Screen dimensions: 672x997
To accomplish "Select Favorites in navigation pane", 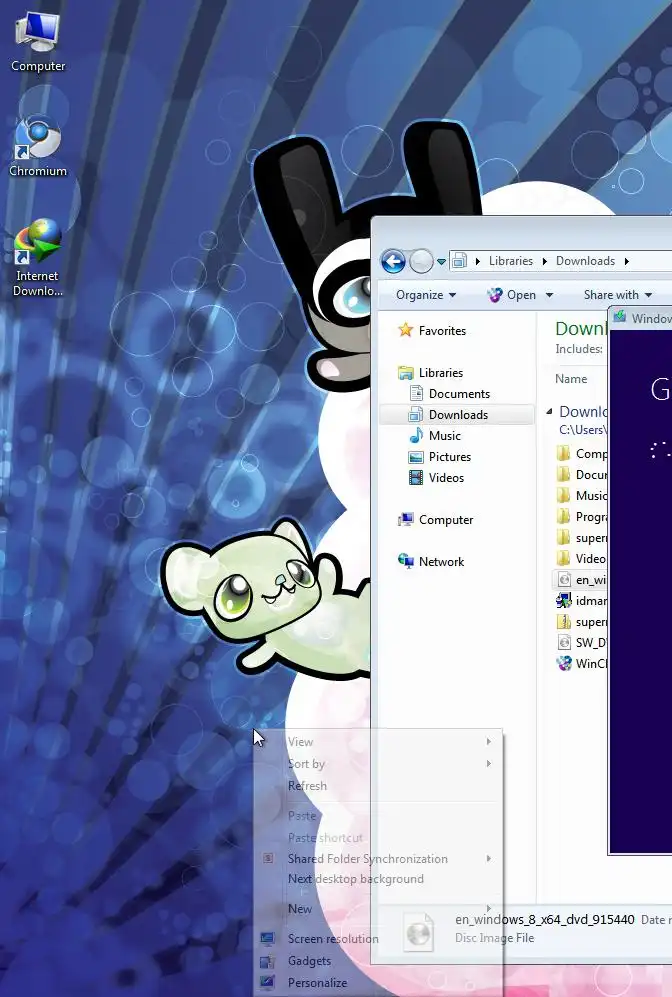I will pos(442,331).
